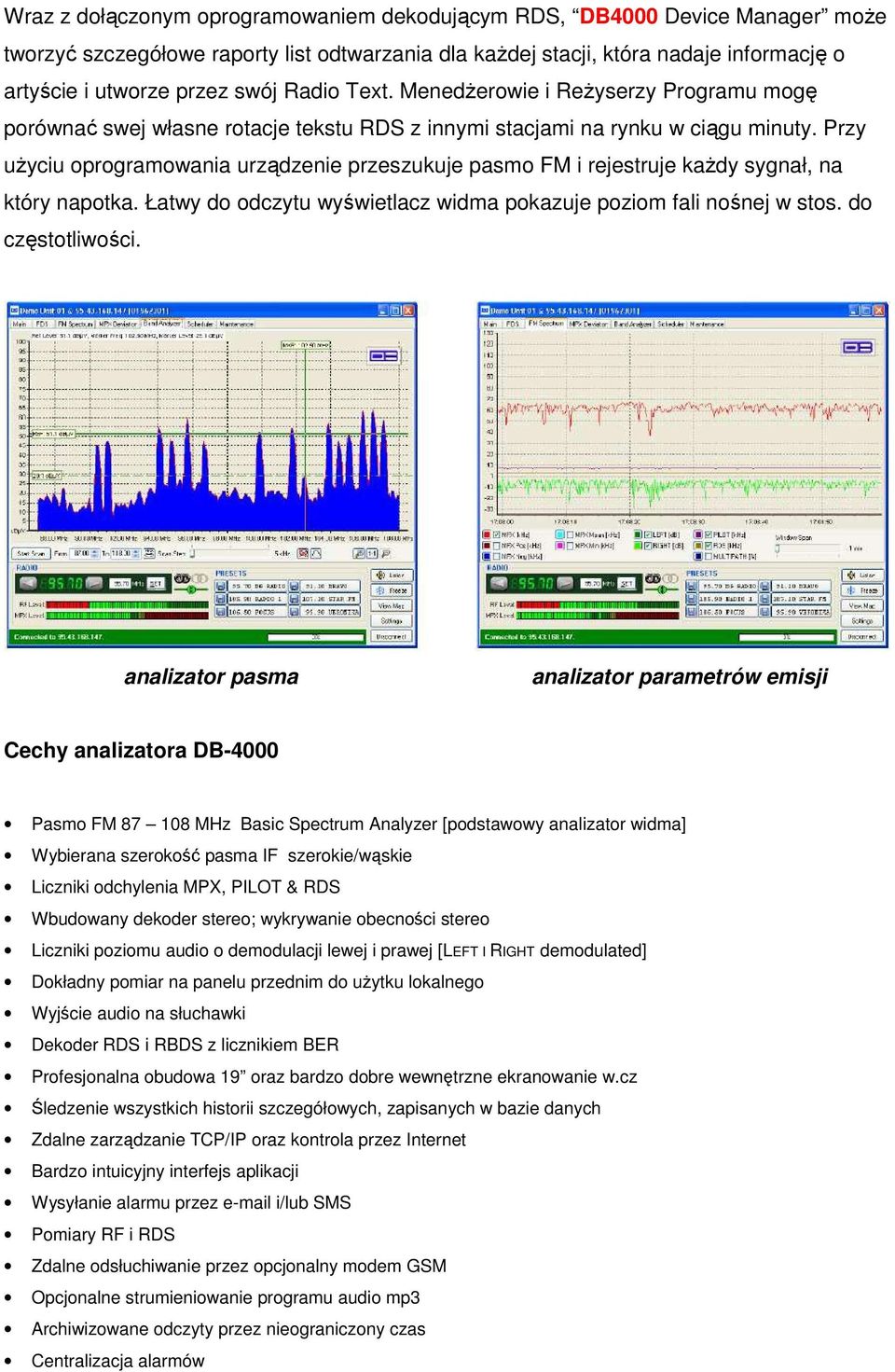Switch to Band Analyzer tab in right window
This screenshot has height=1372, width=895.
[633, 324]
